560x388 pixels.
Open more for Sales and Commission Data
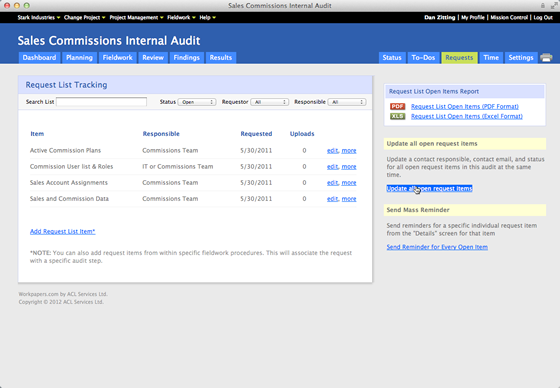click(349, 199)
